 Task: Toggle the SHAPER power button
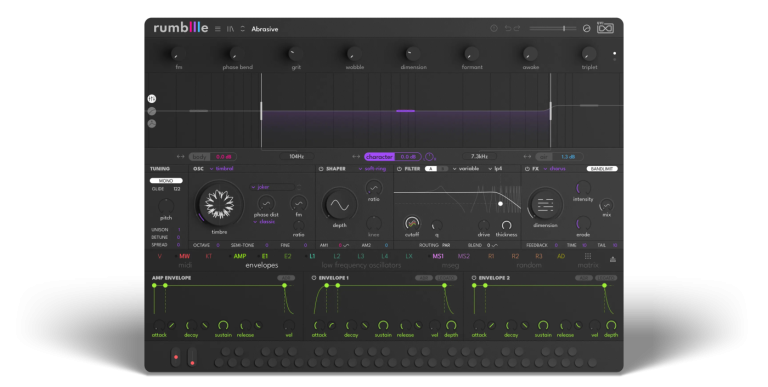click(321, 169)
